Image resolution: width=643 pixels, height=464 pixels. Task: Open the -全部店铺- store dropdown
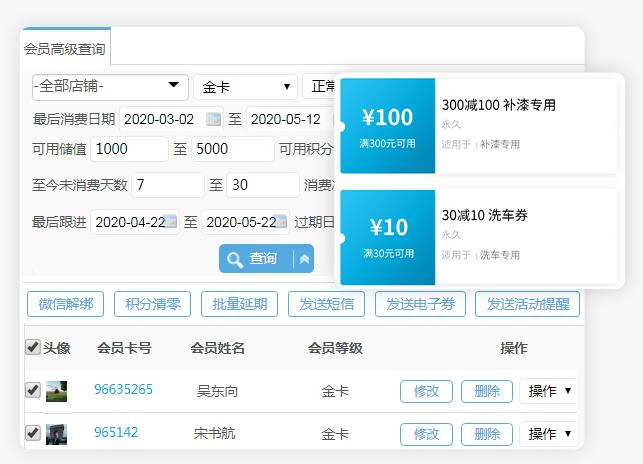[110, 87]
